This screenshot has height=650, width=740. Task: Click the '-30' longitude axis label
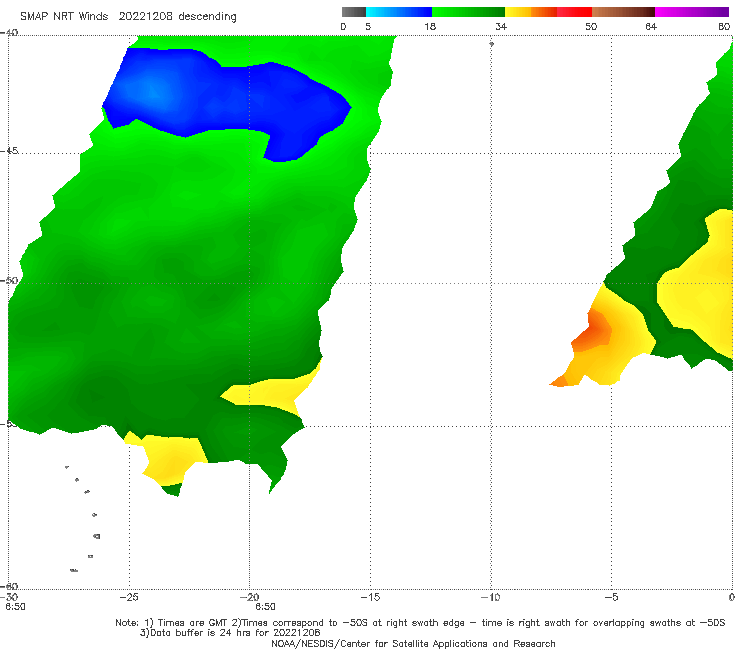tap(9, 597)
